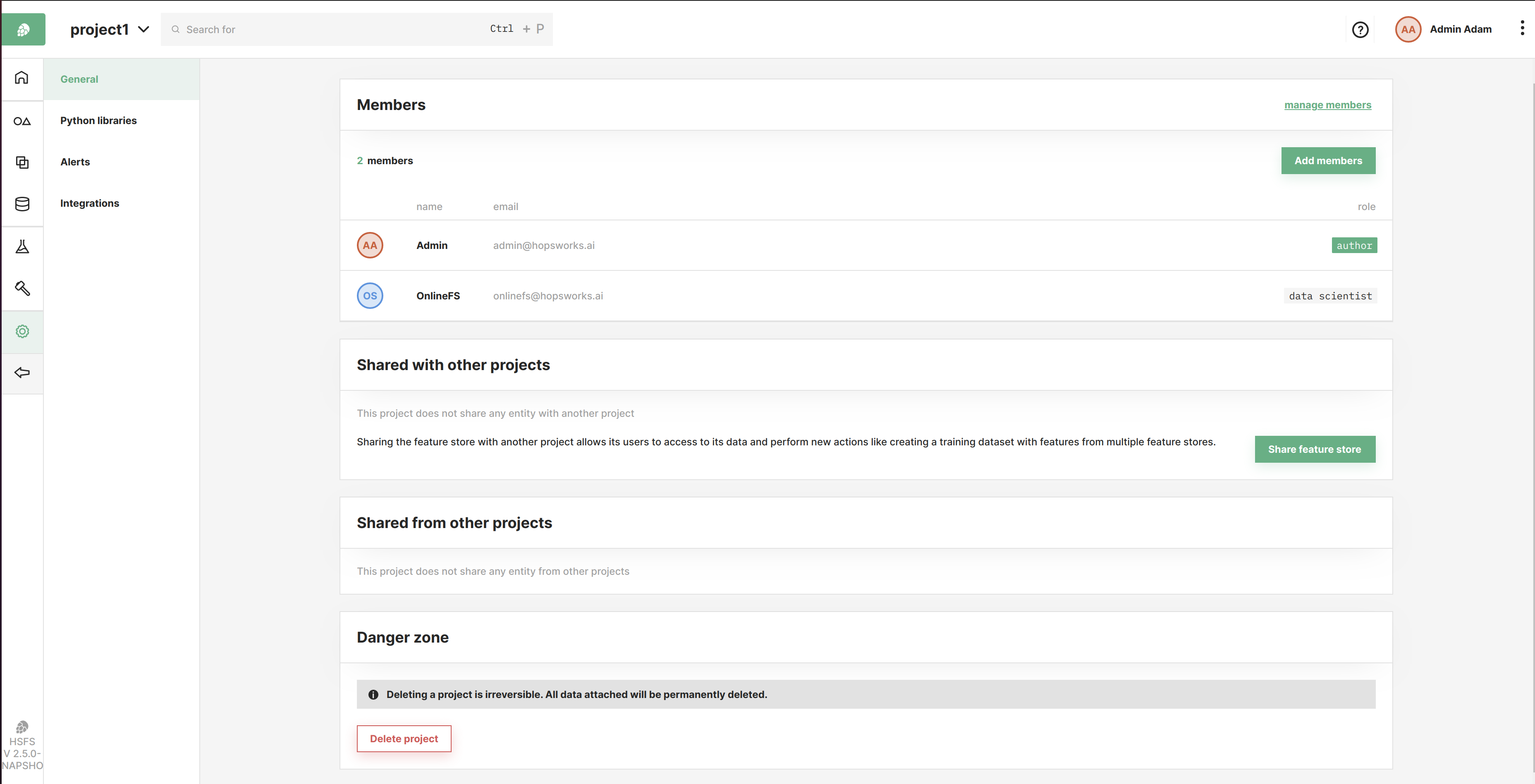1535x784 pixels.
Task: Open the project home icon in sidebar
Action: [22, 77]
